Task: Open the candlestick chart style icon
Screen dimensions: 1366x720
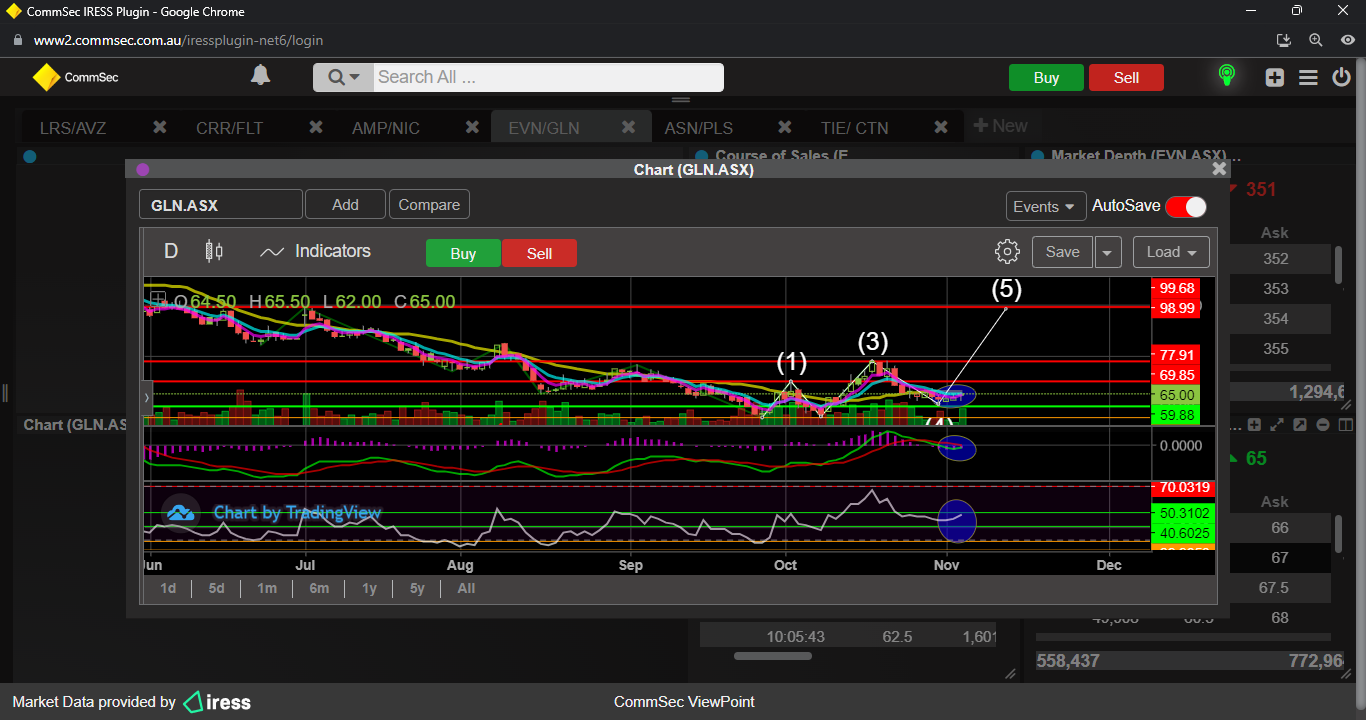Action: (213, 251)
